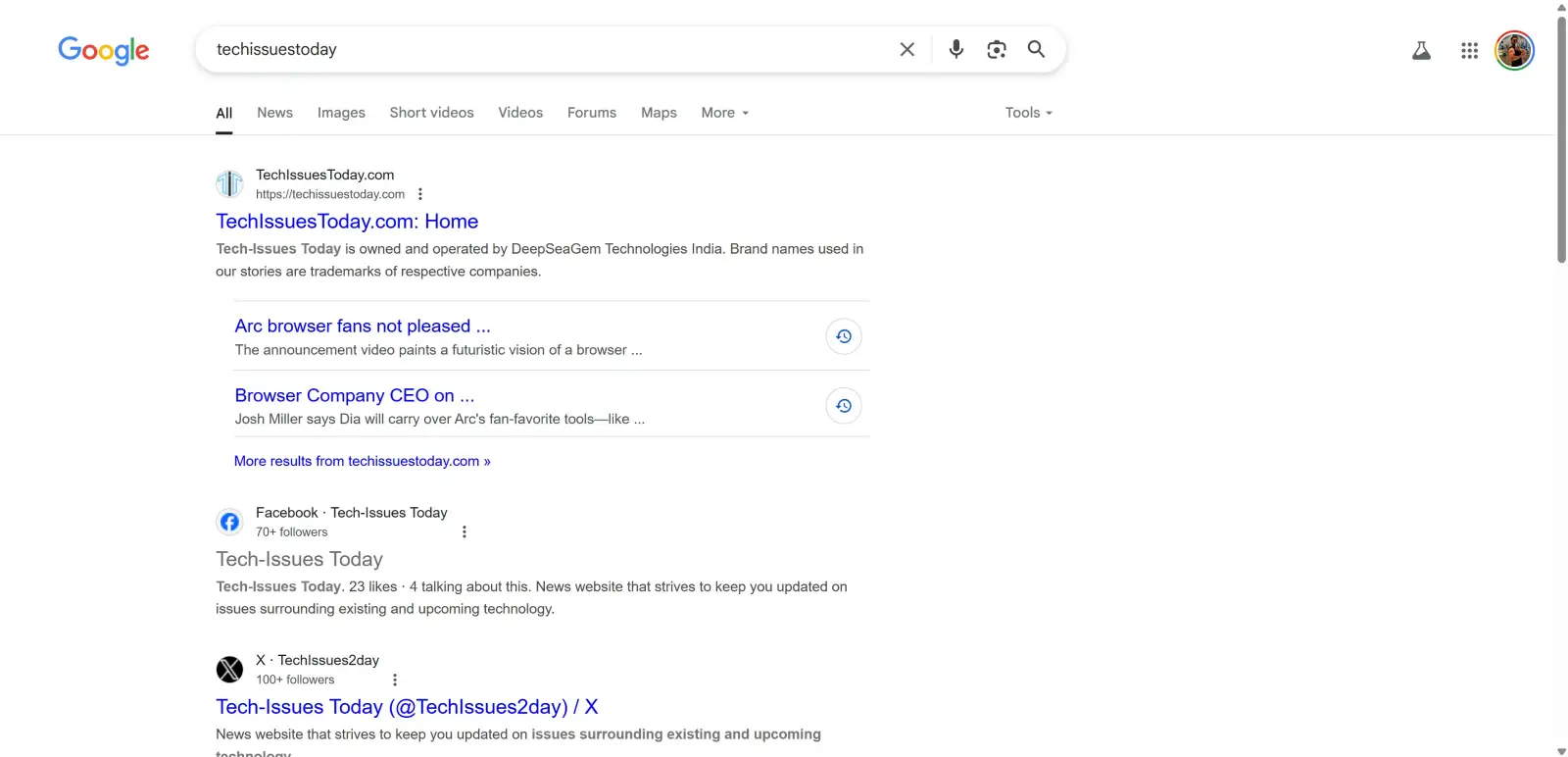1568x757 pixels.
Task: Click the 70+ followers text
Action: (x=292, y=532)
